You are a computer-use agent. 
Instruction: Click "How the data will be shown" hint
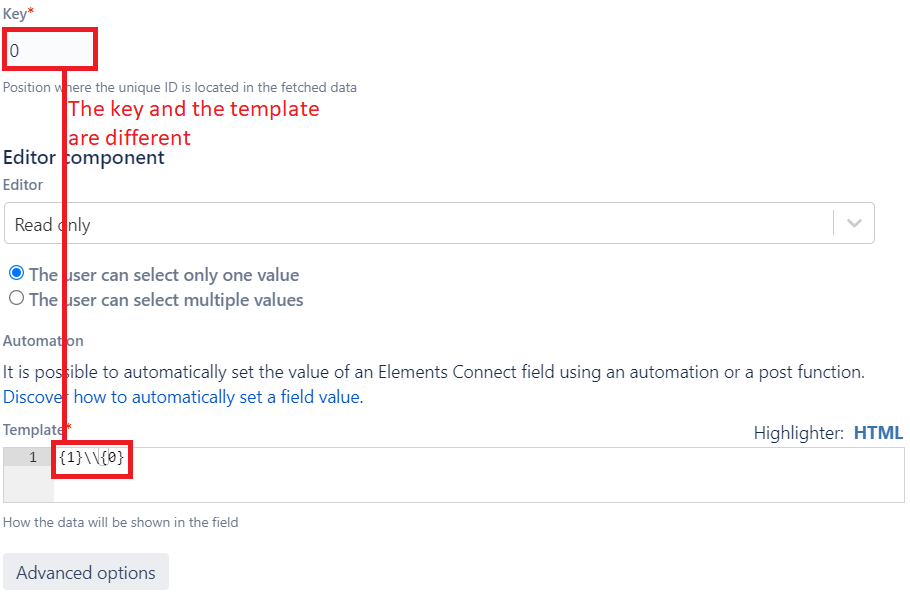(x=120, y=522)
